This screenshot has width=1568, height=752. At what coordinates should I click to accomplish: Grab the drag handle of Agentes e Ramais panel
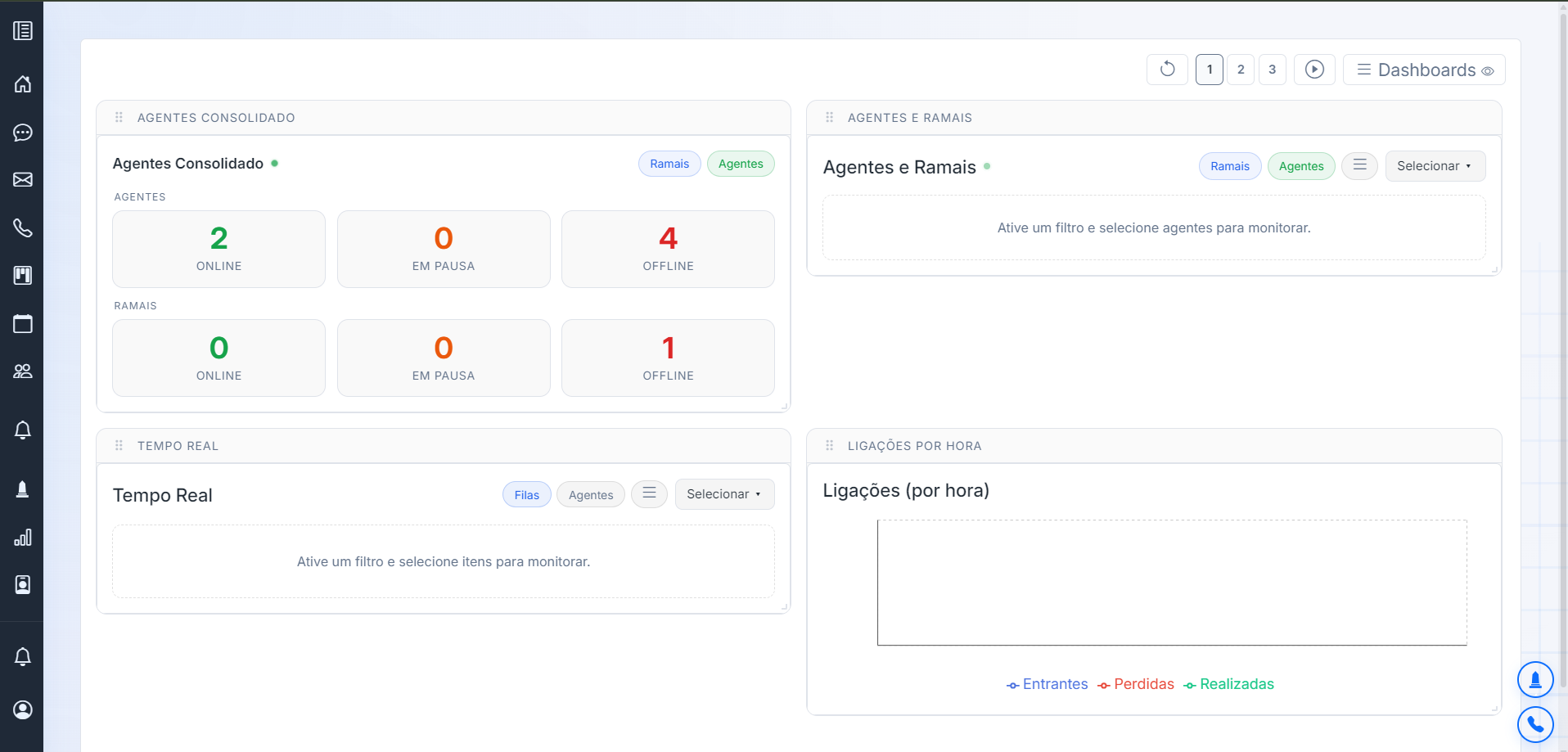pos(829,117)
